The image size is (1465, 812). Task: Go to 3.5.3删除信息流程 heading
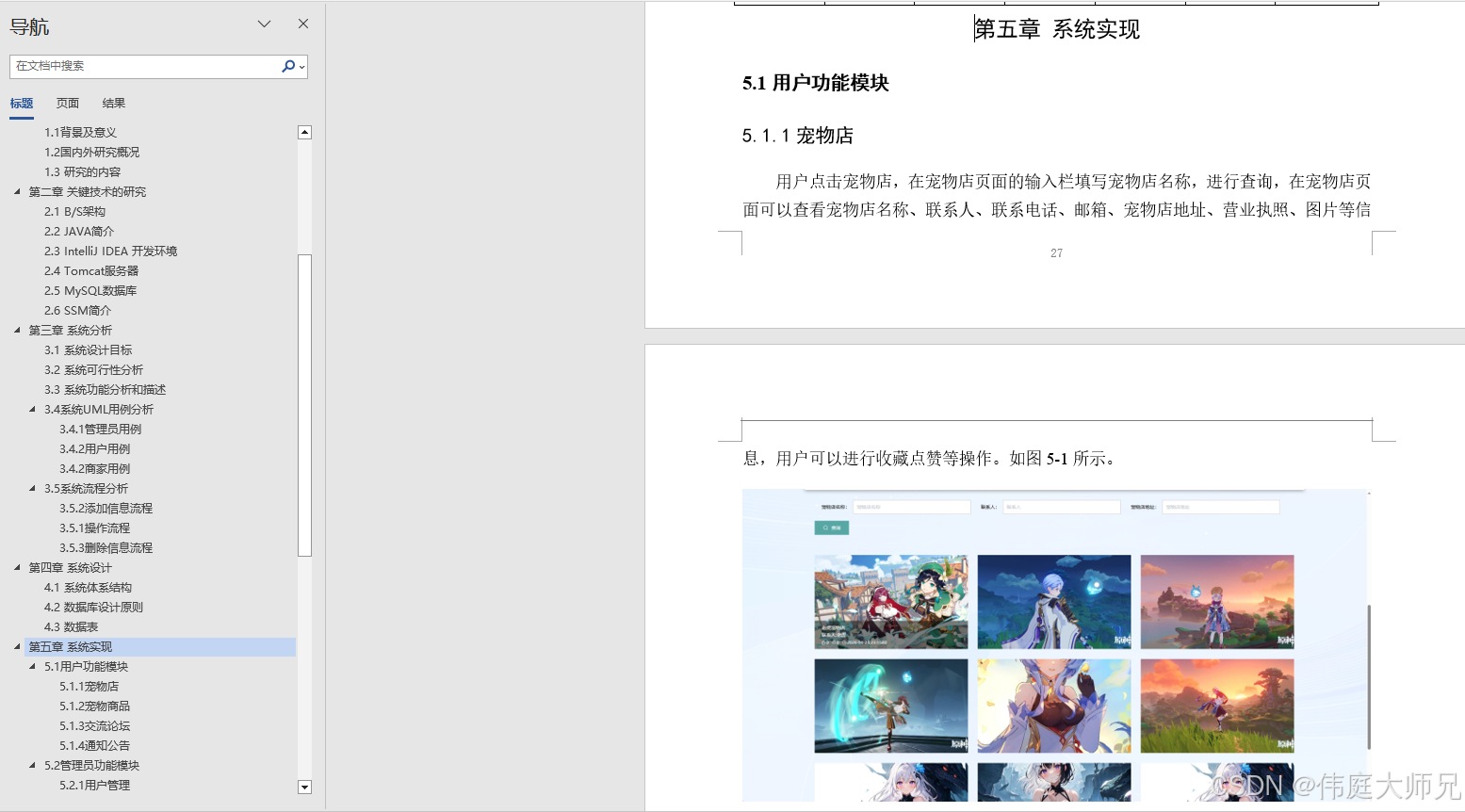click(x=106, y=548)
